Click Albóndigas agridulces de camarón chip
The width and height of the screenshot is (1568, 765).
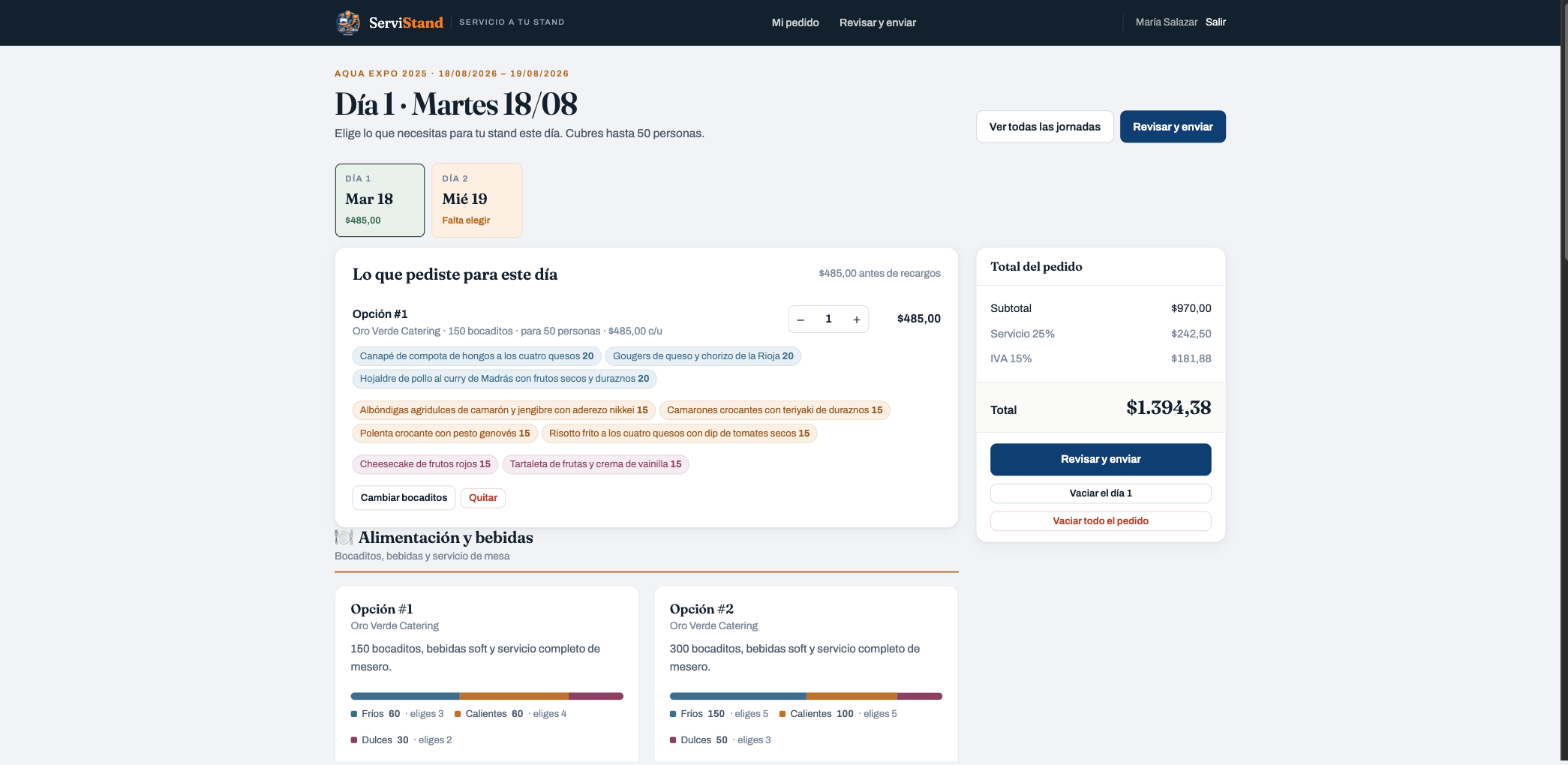coord(504,410)
